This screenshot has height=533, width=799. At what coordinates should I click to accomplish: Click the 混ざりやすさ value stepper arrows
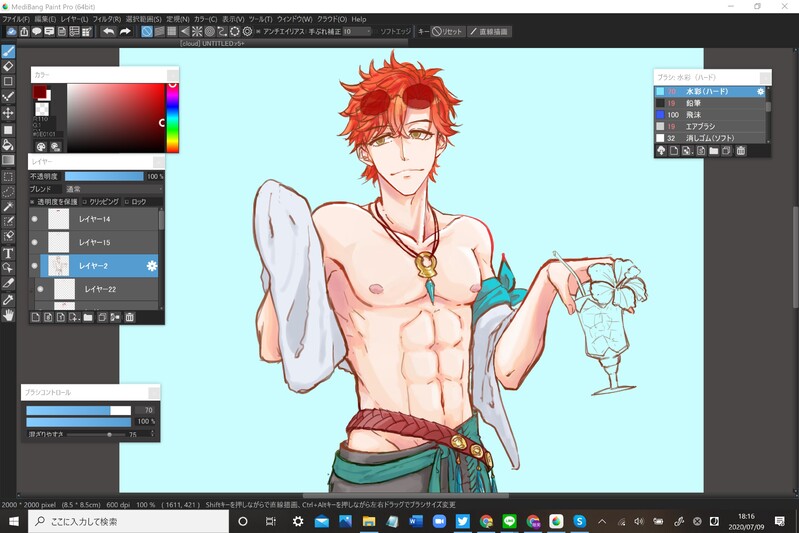tap(152, 434)
